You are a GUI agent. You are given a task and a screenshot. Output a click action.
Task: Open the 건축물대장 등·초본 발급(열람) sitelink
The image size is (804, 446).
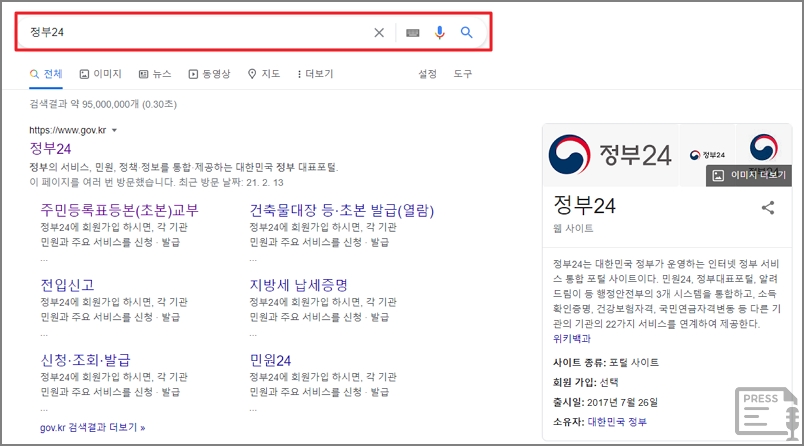tap(342, 210)
